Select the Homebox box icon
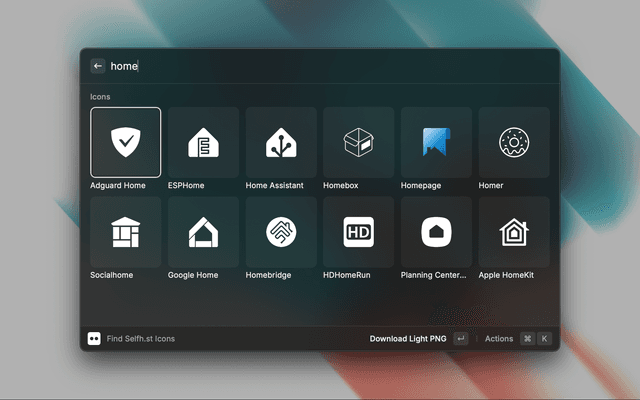Viewport: 640px width, 400px height. (358, 142)
